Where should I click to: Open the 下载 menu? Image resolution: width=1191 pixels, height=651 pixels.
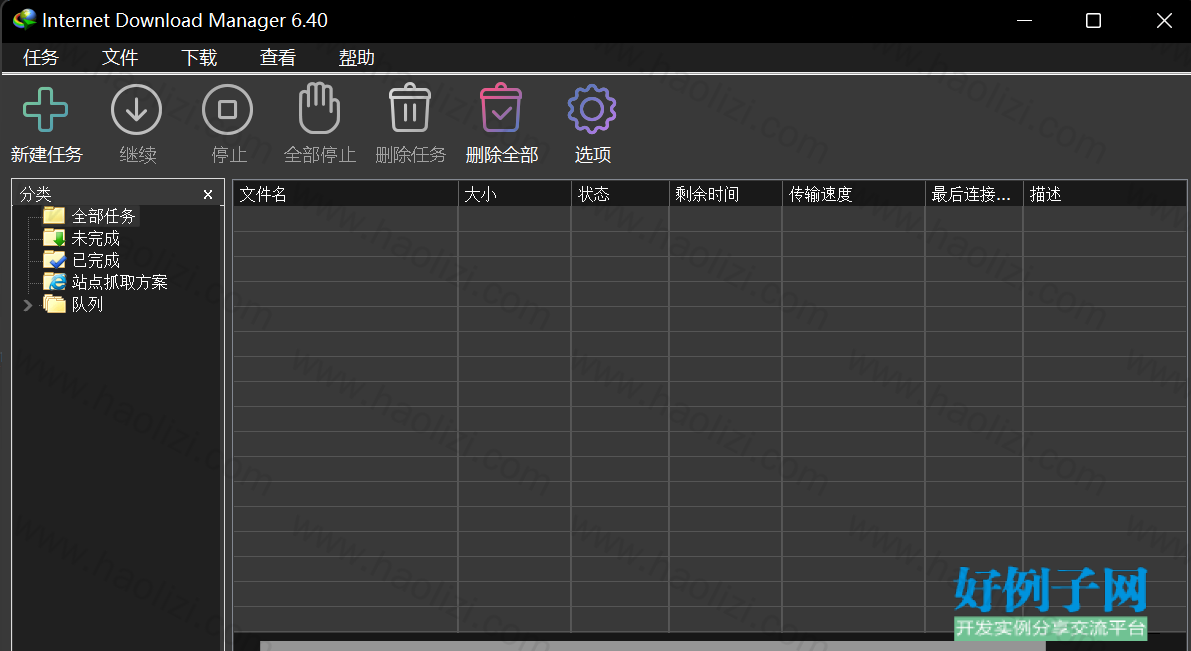click(x=199, y=58)
